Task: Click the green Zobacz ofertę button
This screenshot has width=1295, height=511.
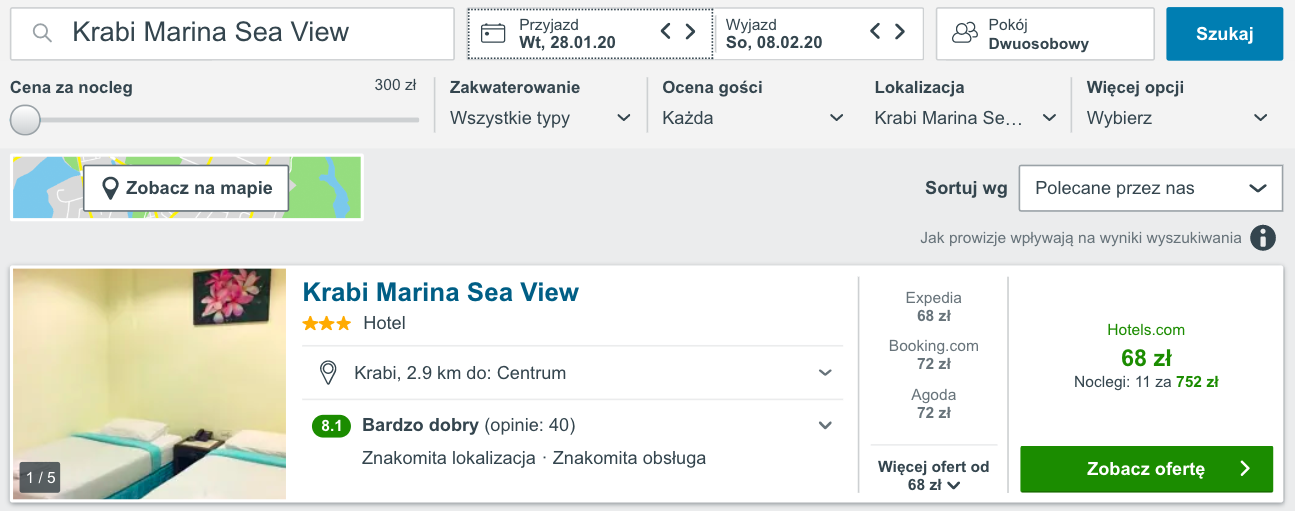Action: 1146,469
